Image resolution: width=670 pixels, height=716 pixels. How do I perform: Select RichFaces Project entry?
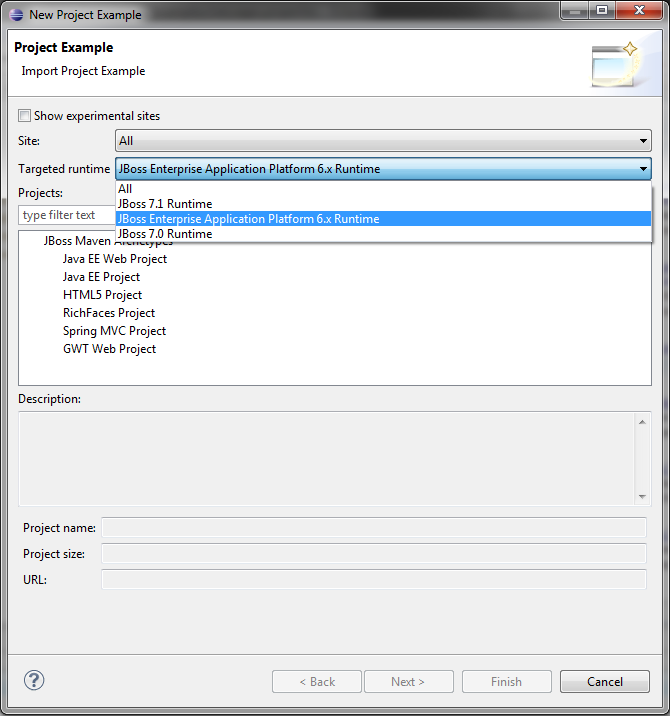109,313
